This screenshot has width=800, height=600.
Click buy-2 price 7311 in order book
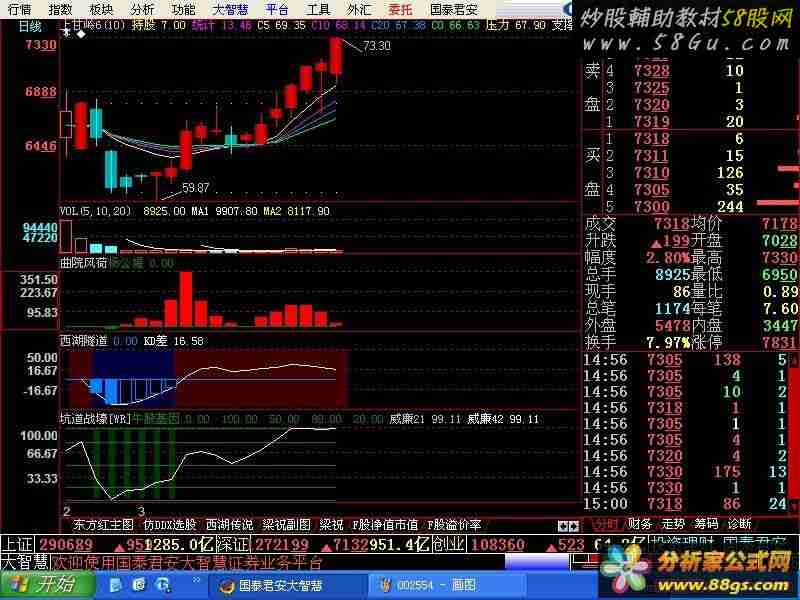[x=652, y=156]
